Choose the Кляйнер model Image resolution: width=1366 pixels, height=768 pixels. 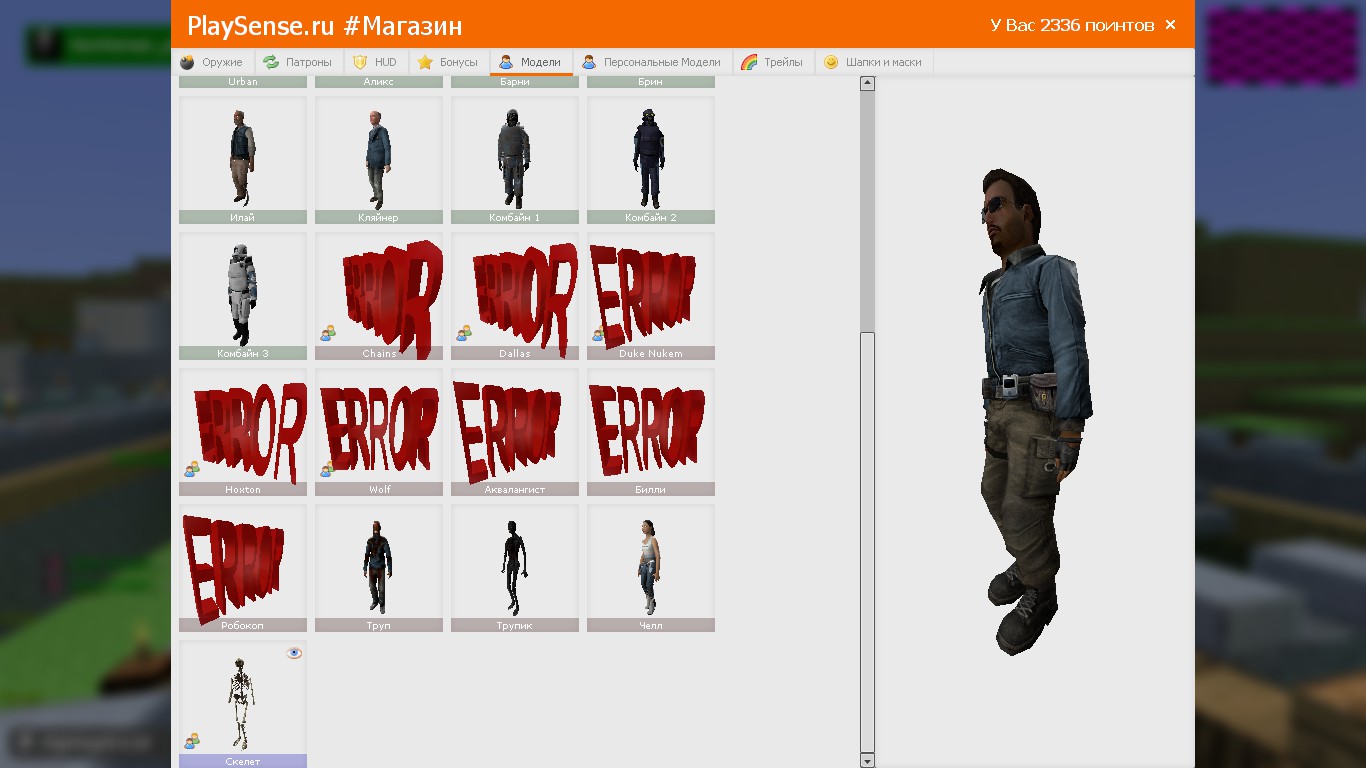(x=379, y=160)
